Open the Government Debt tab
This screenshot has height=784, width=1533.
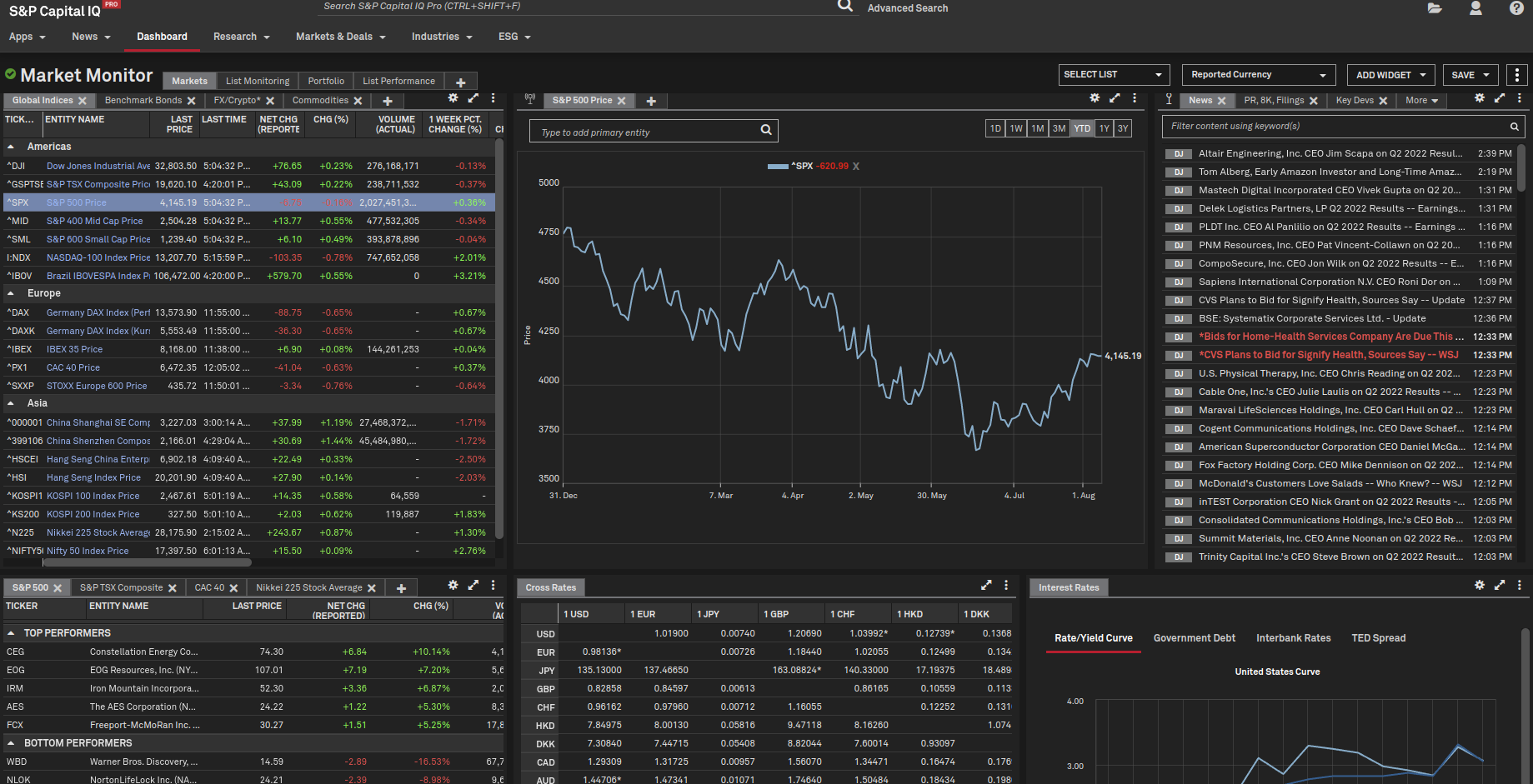tap(1195, 638)
